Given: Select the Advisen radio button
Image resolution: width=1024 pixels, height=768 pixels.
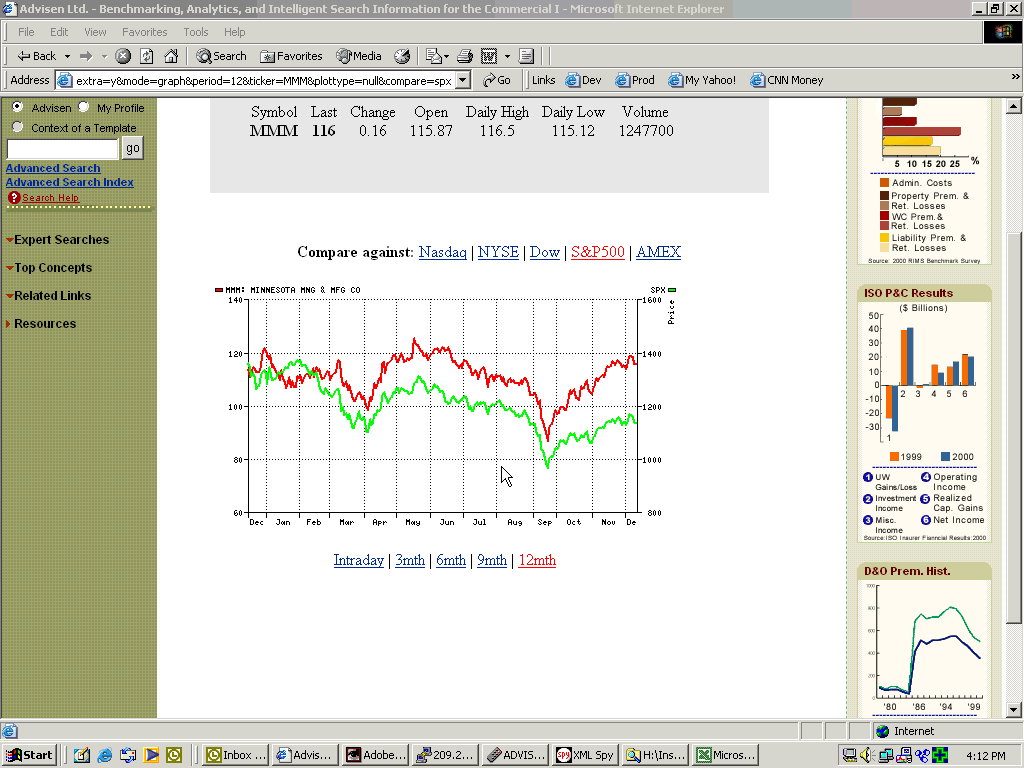Looking at the screenshot, I should pos(18,107).
